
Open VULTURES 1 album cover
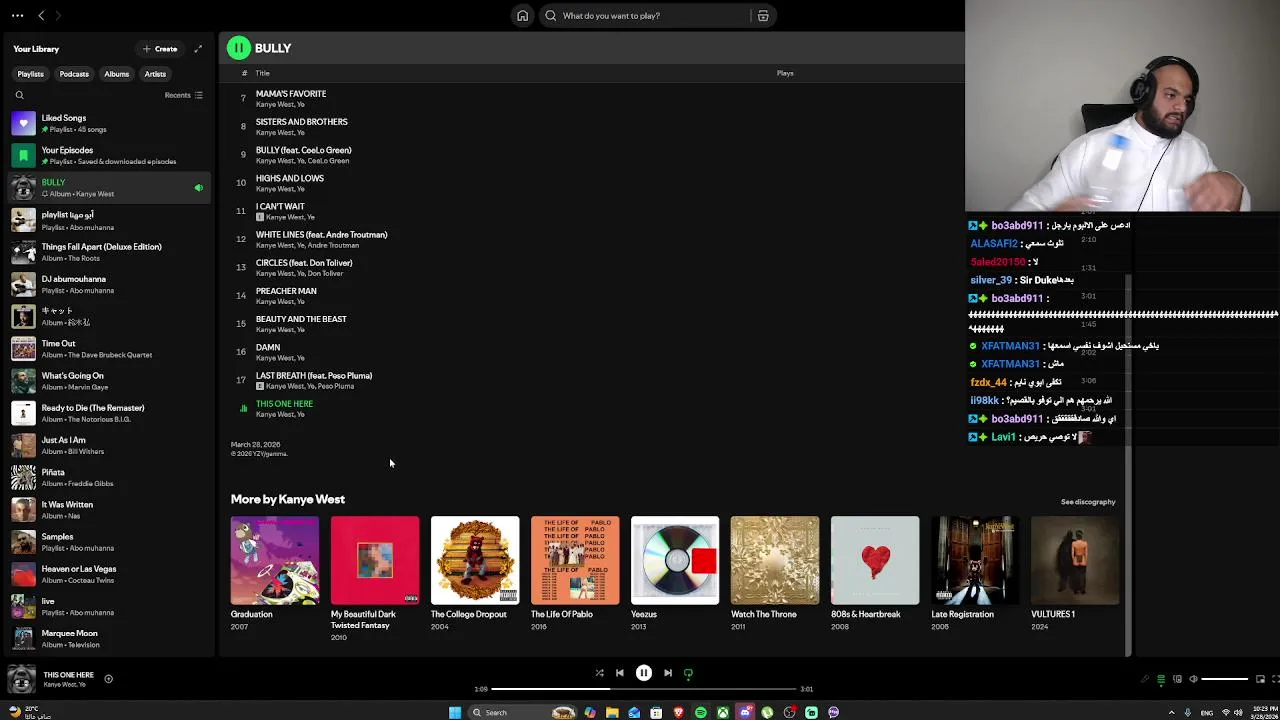coord(1075,560)
